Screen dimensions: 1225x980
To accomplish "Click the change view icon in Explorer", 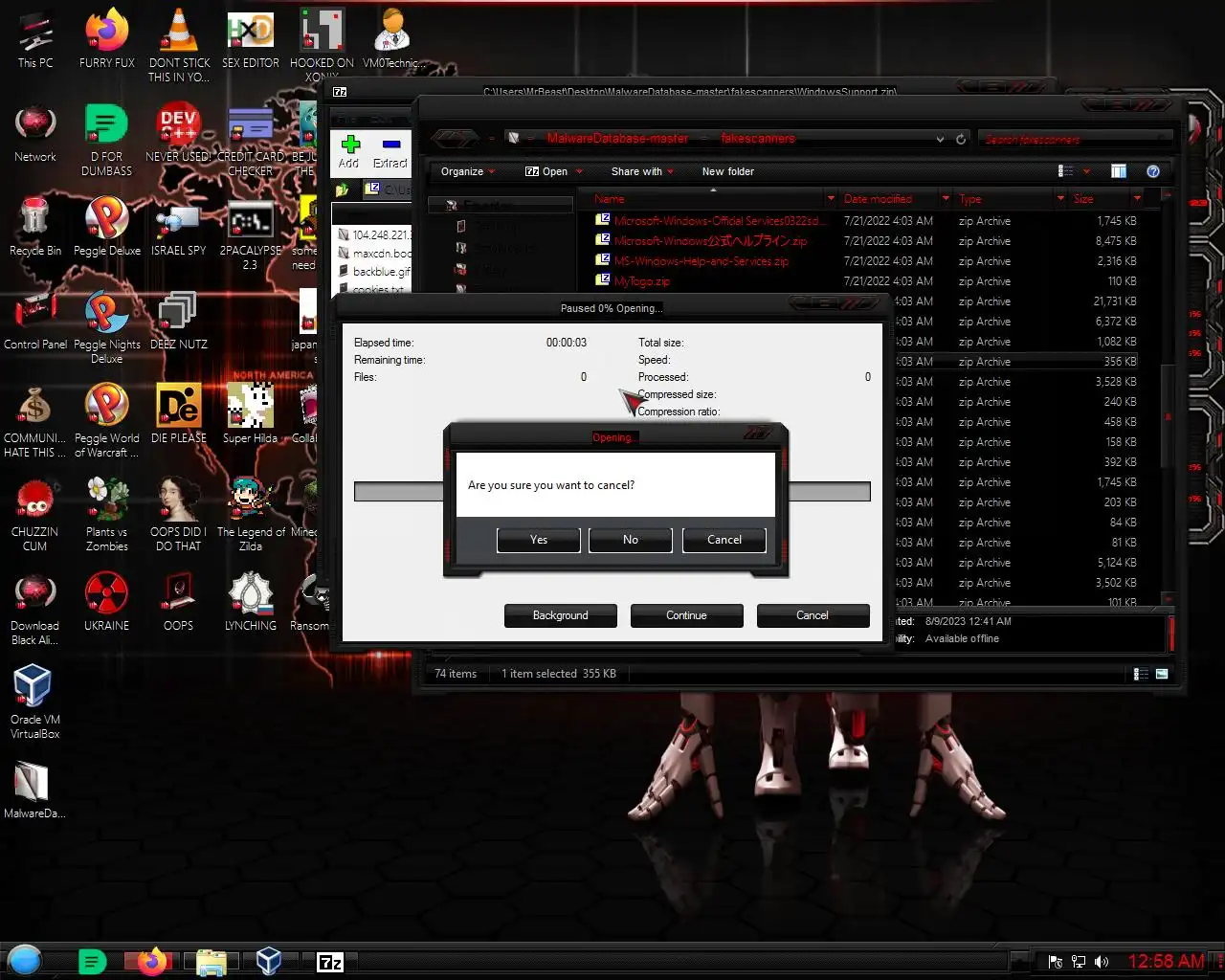I will tap(1065, 171).
